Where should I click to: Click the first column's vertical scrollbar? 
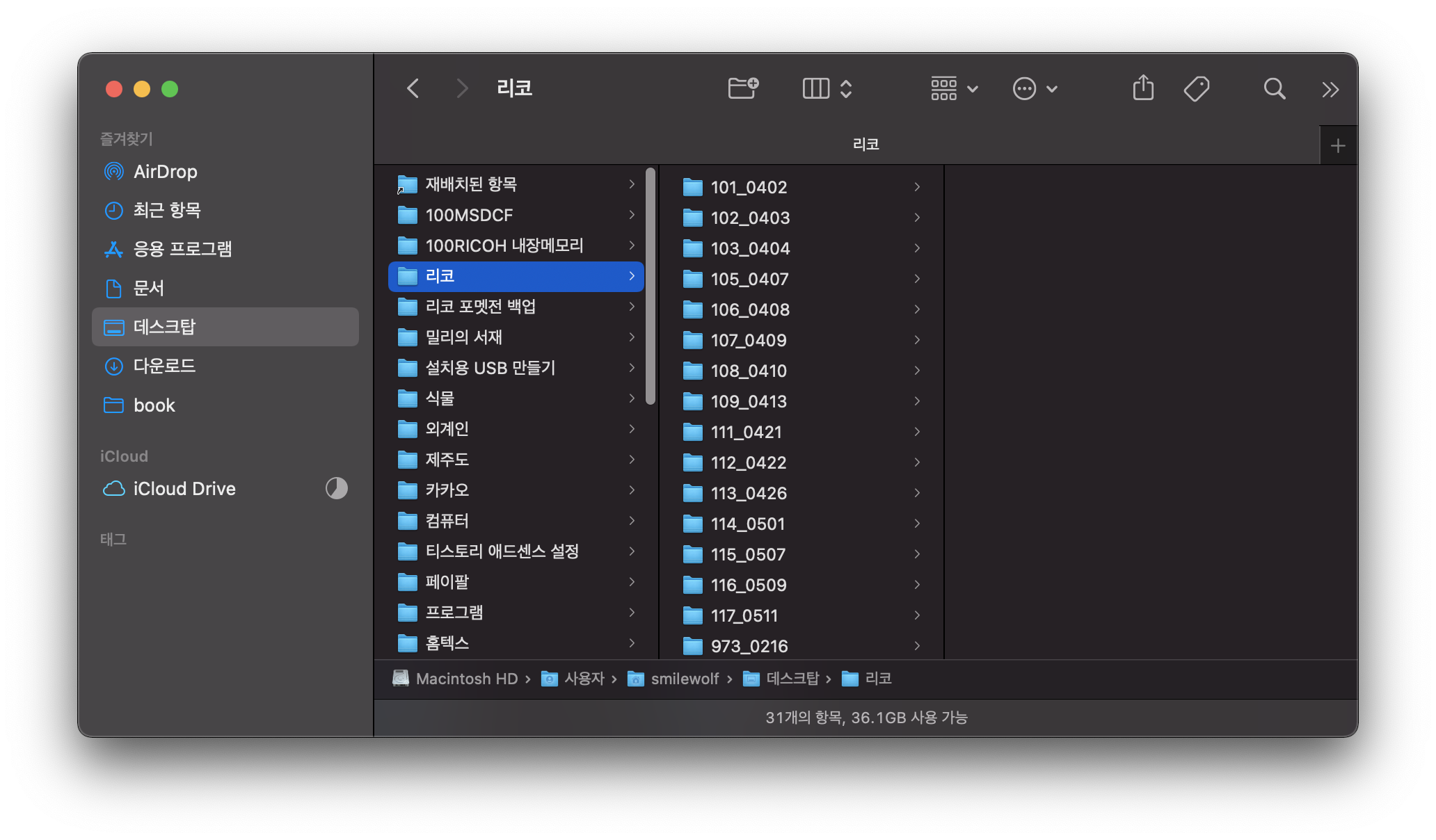pyautogui.click(x=650, y=286)
